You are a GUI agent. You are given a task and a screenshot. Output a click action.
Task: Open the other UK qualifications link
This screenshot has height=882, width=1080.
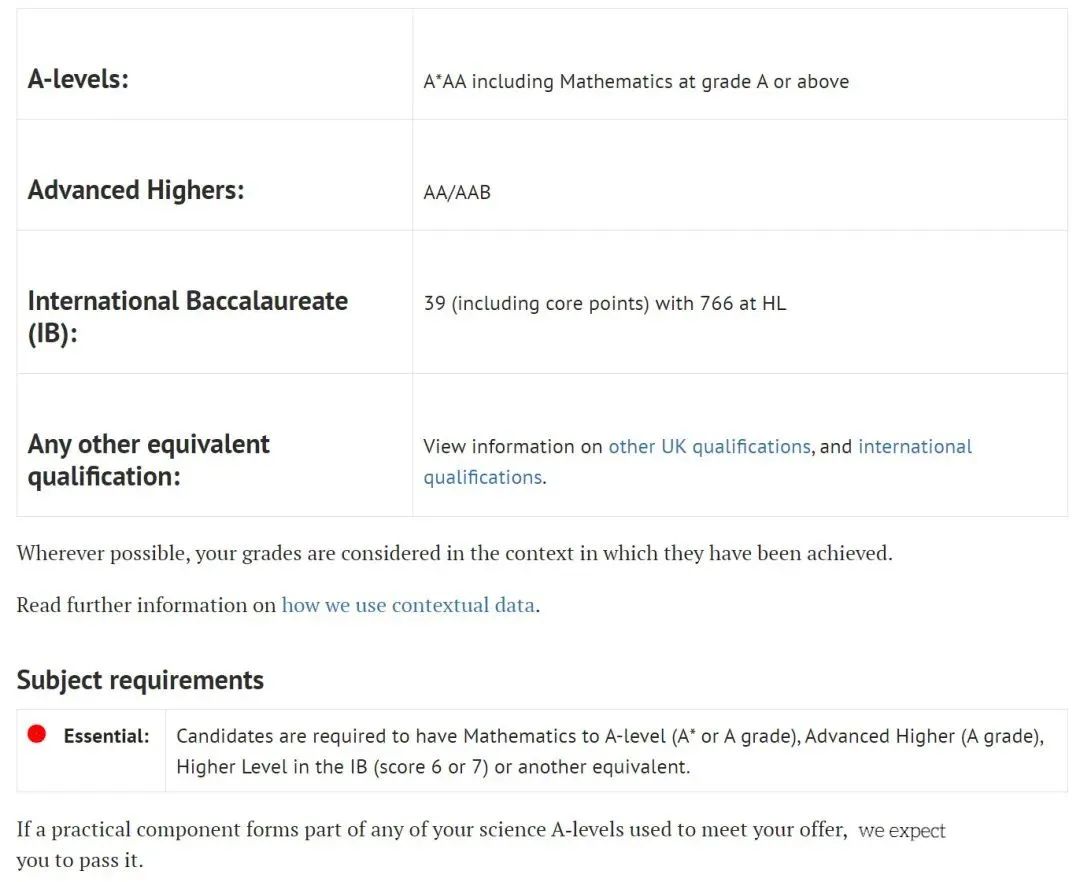(x=709, y=447)
